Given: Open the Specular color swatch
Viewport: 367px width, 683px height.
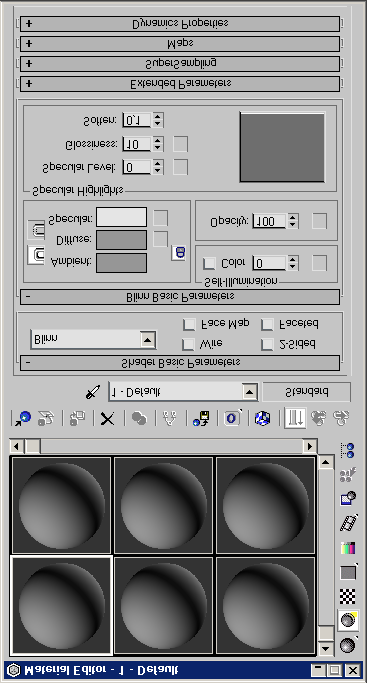Looking at the screenshot, I should click(x=121, y=217).
